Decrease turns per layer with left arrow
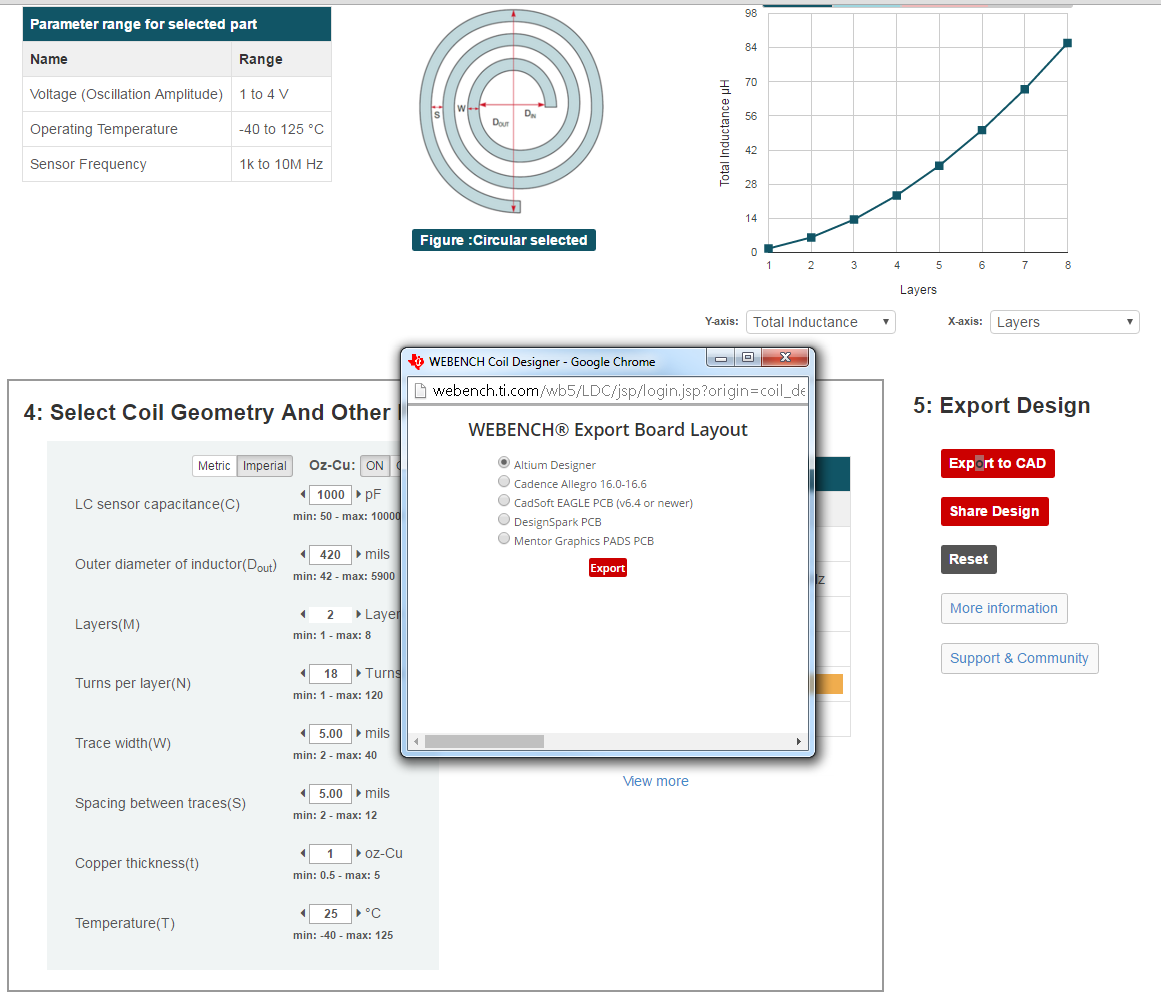 tap(303, 673)
